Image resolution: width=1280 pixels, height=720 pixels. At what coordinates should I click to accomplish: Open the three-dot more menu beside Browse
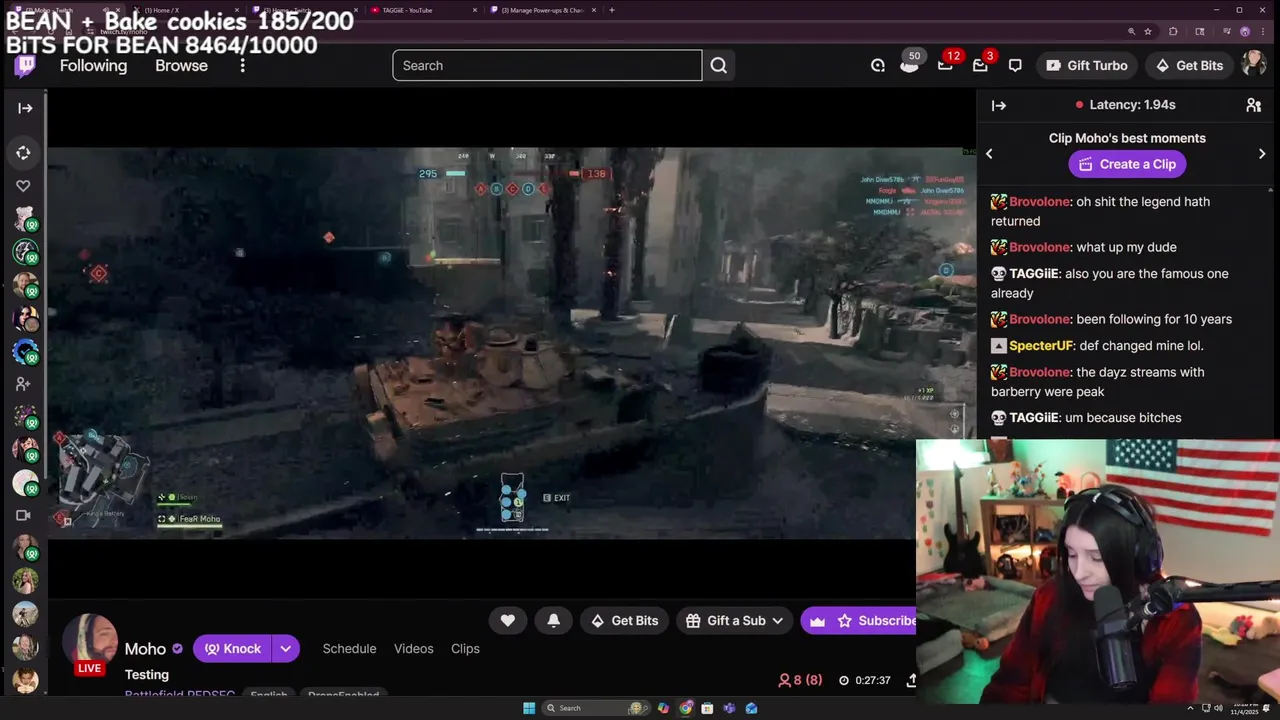pyautogui.click(x=242, y=66)
